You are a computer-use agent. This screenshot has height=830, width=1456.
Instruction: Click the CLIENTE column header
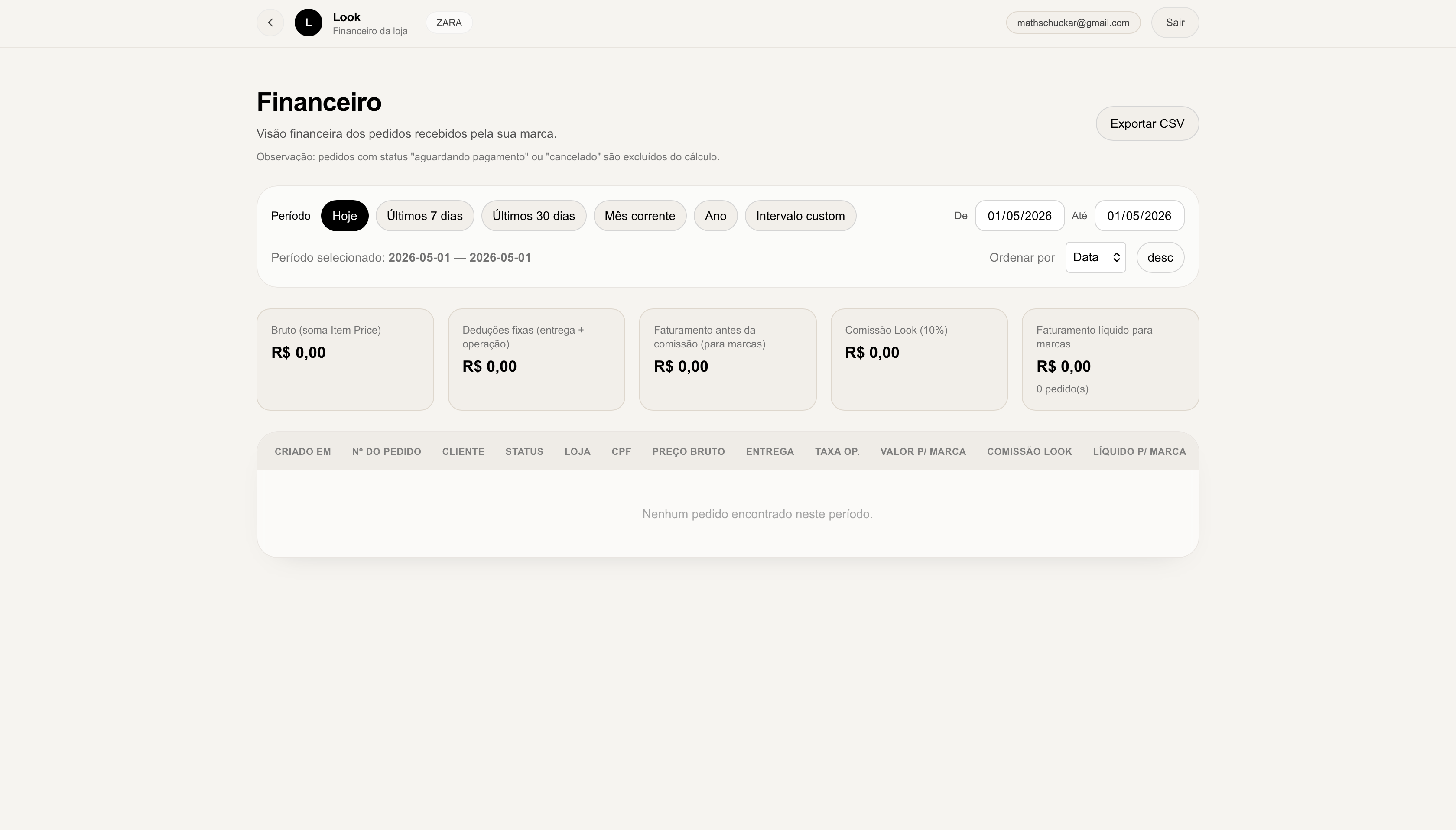coord(463,451)
